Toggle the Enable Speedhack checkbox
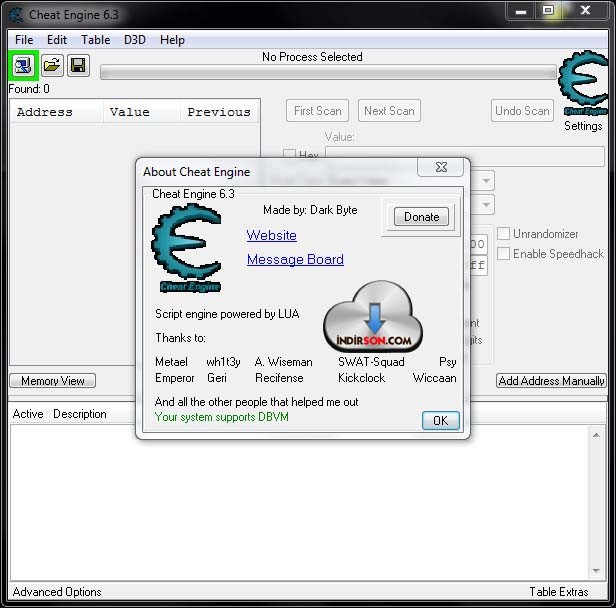The width and height of the screenshot is (616, 608). (x=503, y=253)
